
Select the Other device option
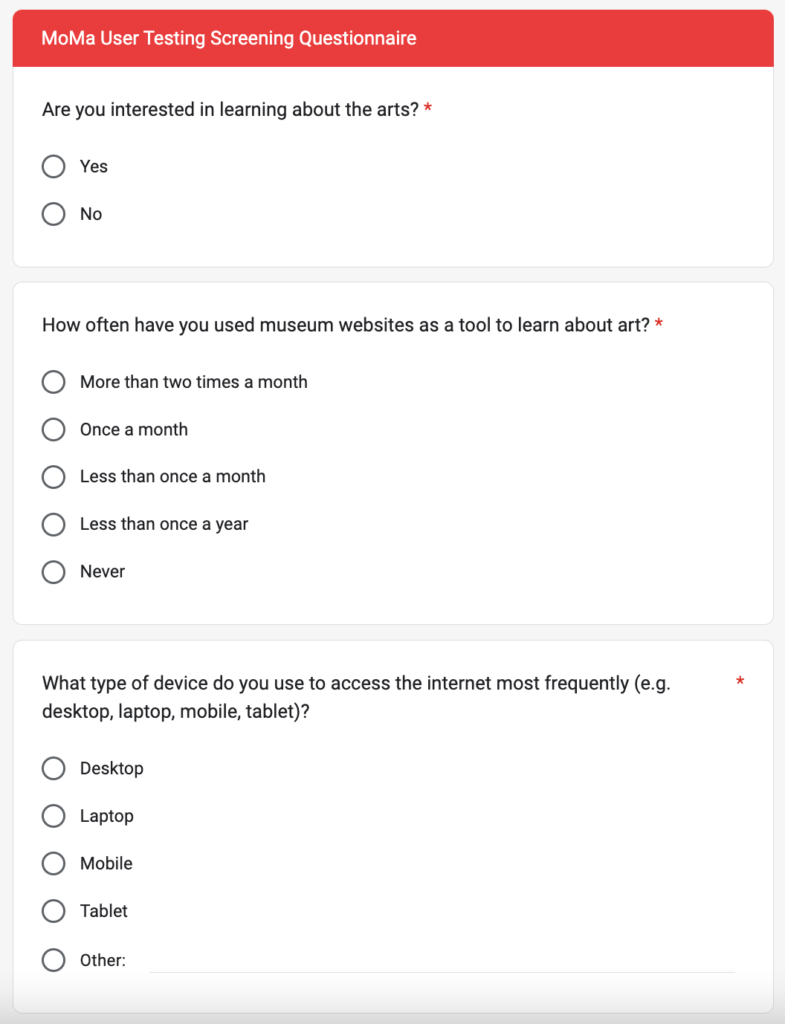[54, 960]
